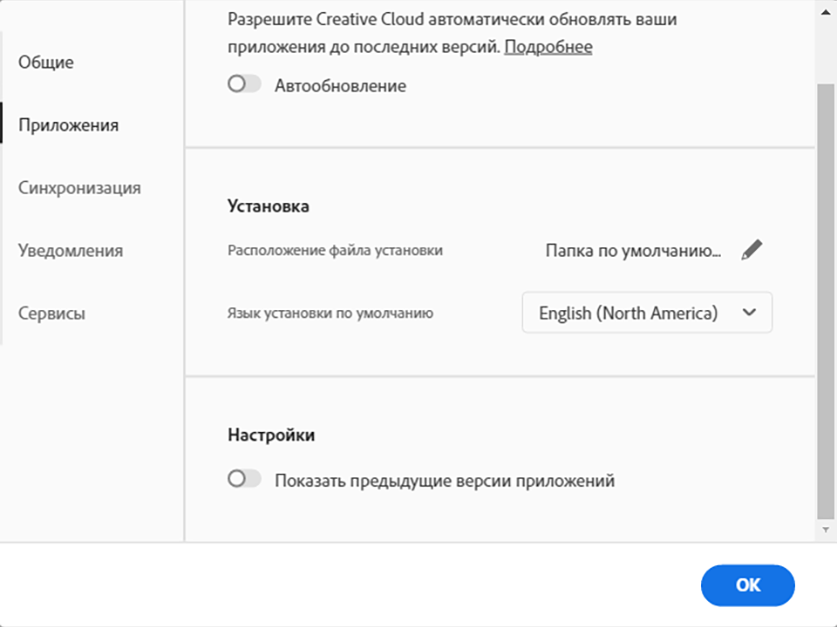Select the Приложения tab in sidebar
Viewport: 837px width, 627px height.
[69, 125]
